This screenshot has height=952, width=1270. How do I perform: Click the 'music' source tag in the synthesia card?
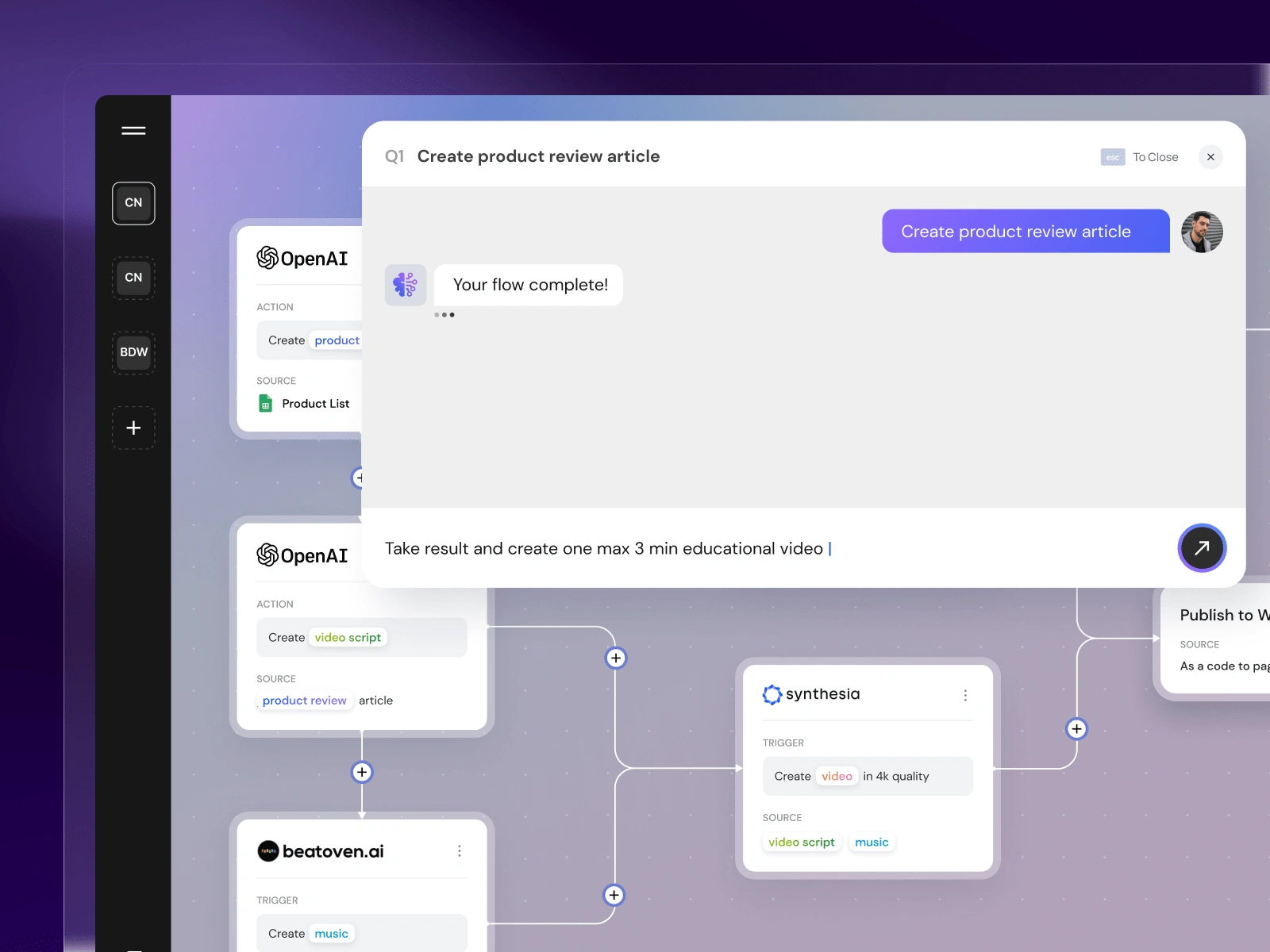pos(872,843)
